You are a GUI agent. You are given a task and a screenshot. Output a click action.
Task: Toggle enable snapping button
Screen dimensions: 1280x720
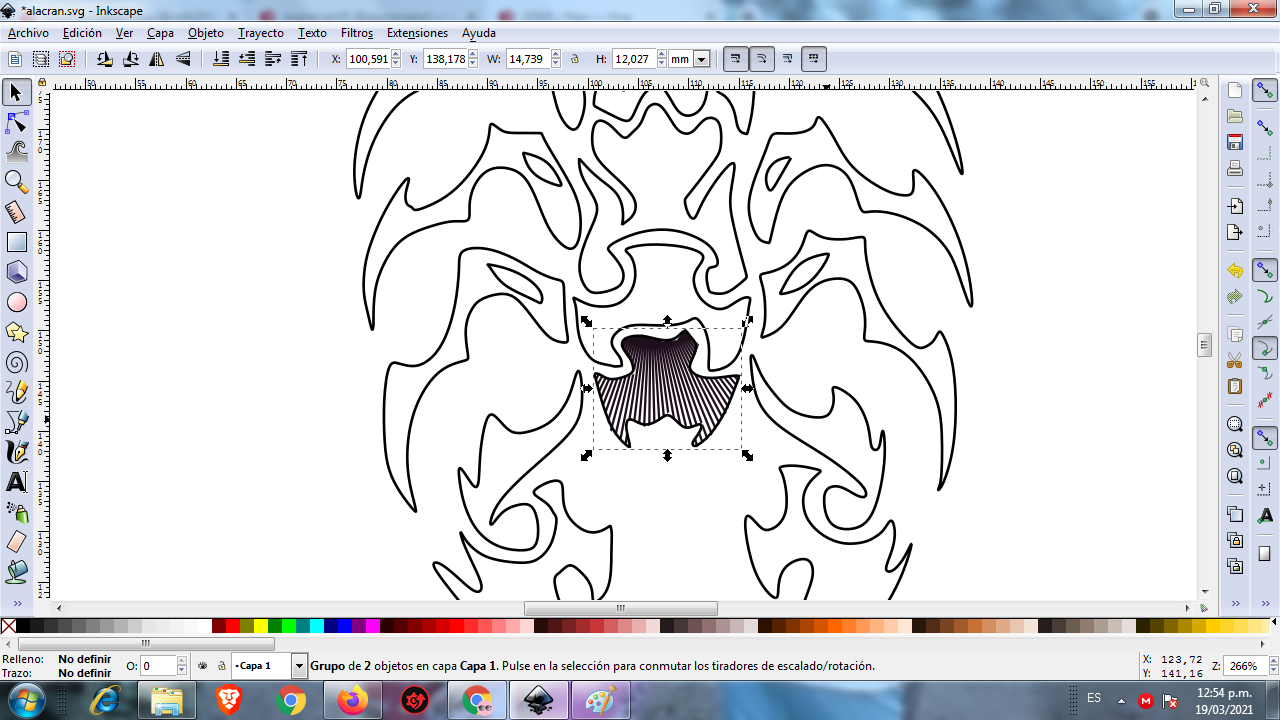(x=1265, y=91)
